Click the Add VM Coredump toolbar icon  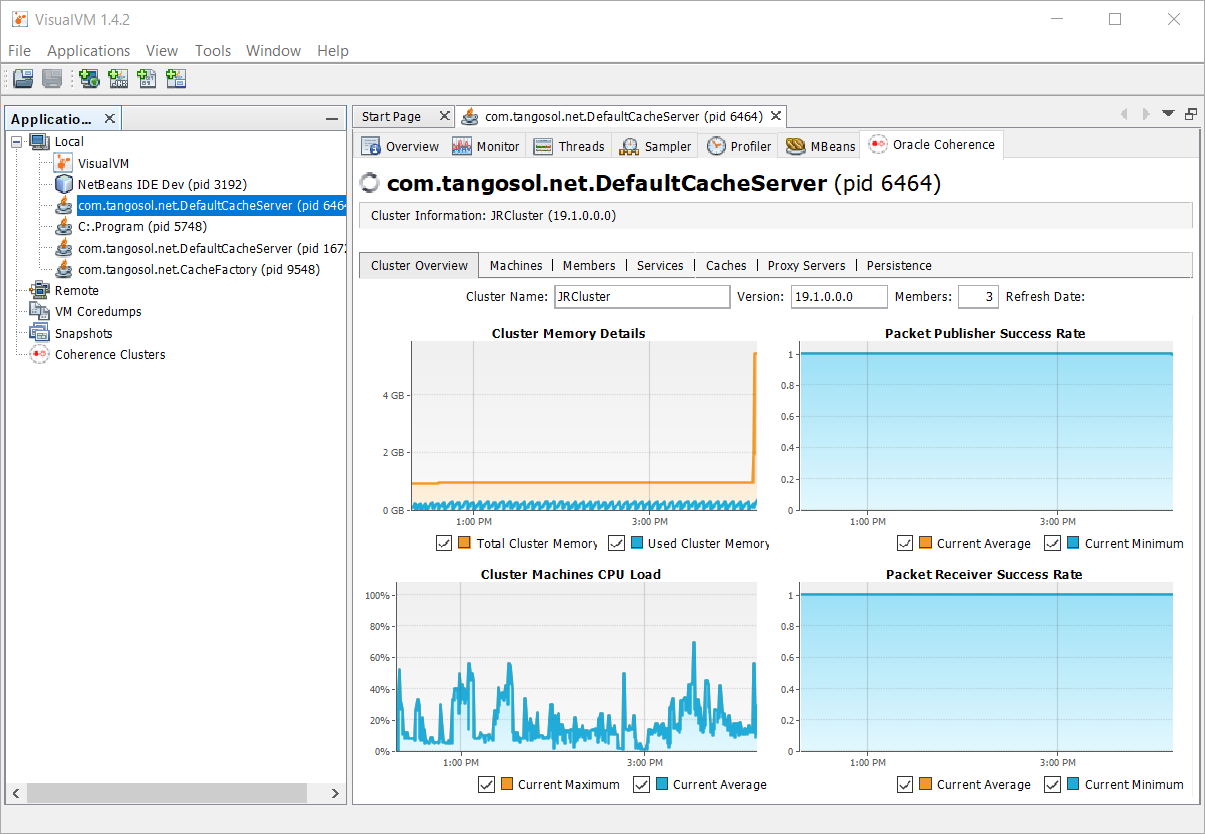tap(147, 78)
